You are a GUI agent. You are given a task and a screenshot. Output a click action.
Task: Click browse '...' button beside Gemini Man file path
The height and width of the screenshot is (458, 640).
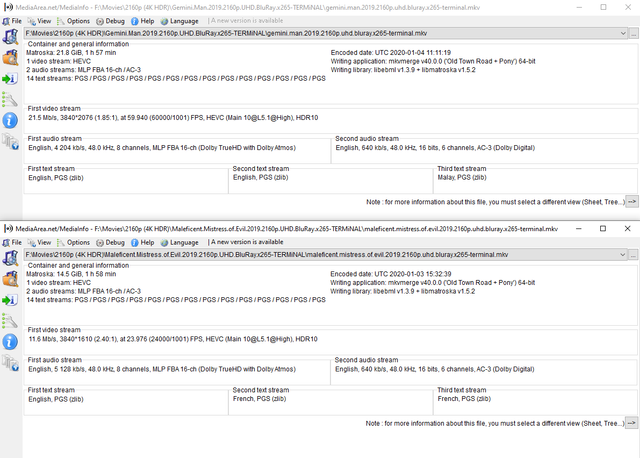point(633,33)
